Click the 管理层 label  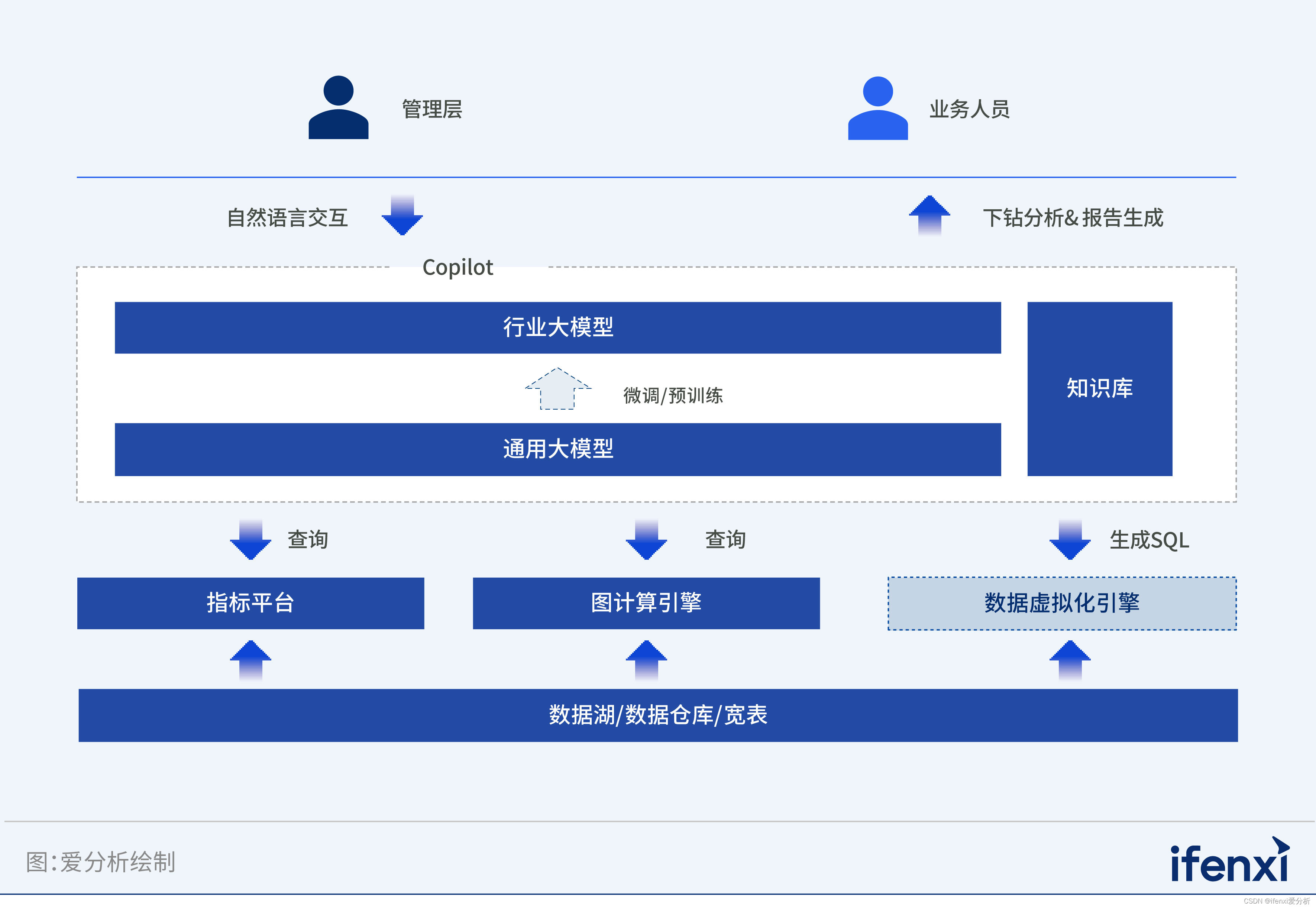(431, 109)
